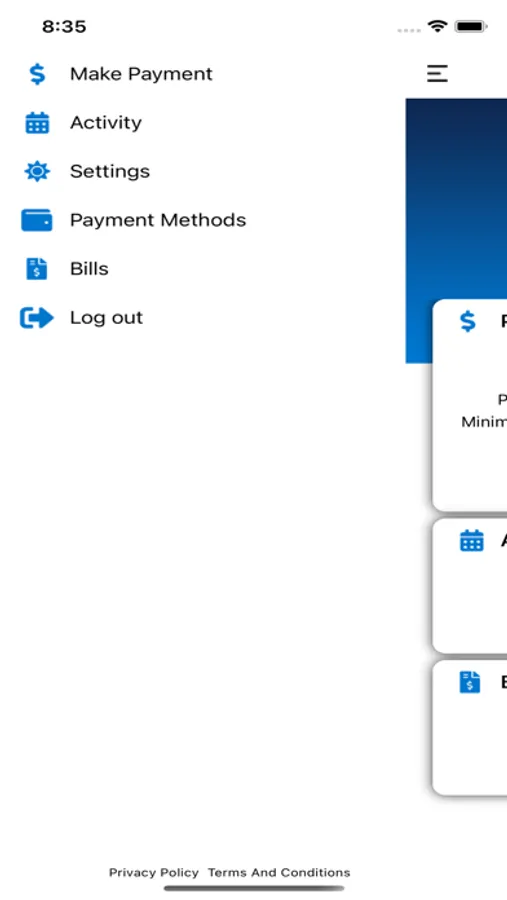Select the Payment Methods menu label
This screenshot has width=507, height=900.
158,220
